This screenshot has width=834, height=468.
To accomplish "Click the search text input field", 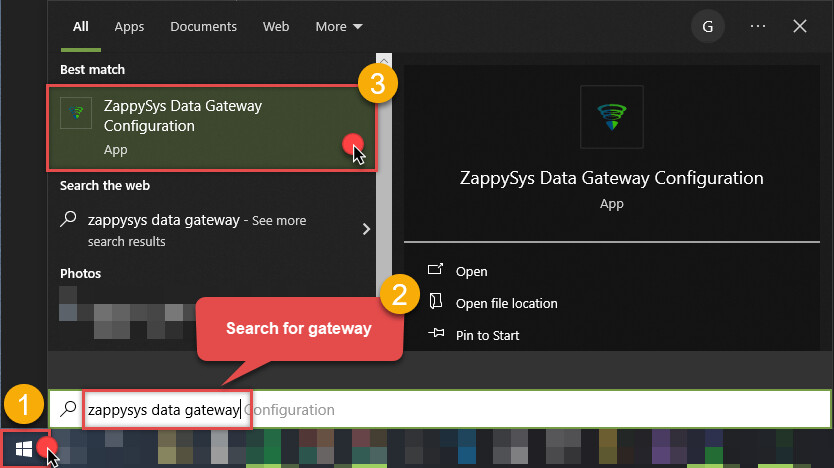I will (x=500, y=409).
